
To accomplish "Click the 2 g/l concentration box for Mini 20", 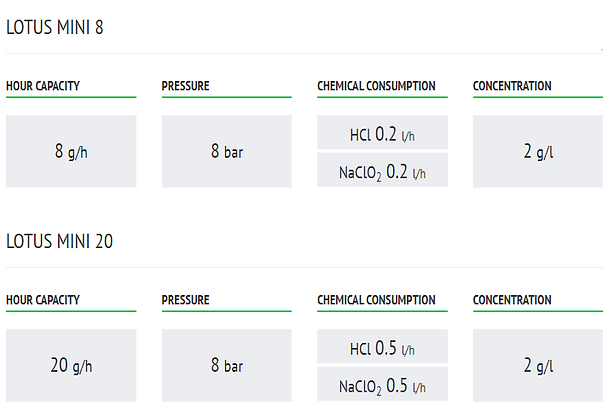I will pos(538,365).
